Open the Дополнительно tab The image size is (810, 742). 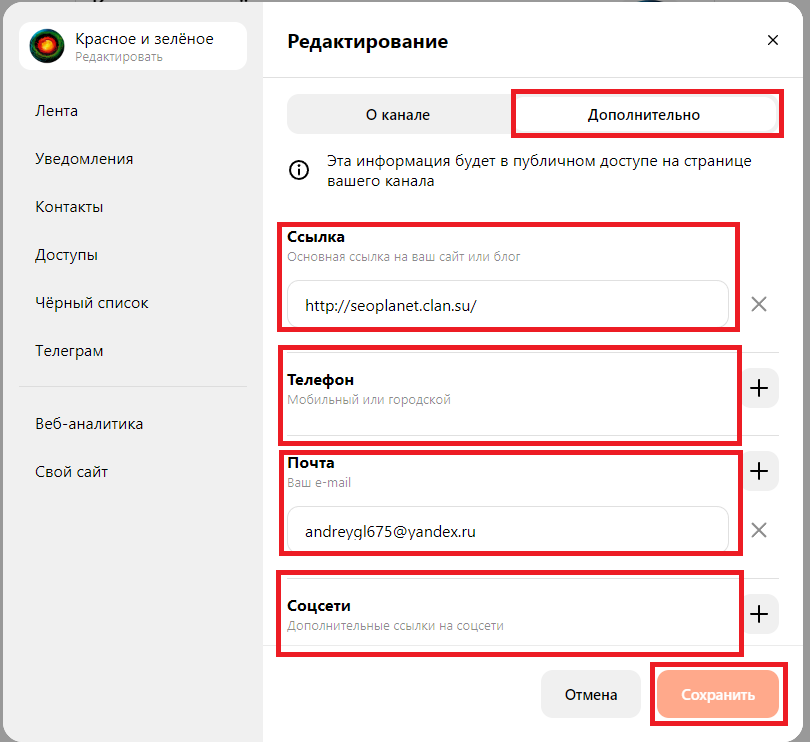click(647, 115)
